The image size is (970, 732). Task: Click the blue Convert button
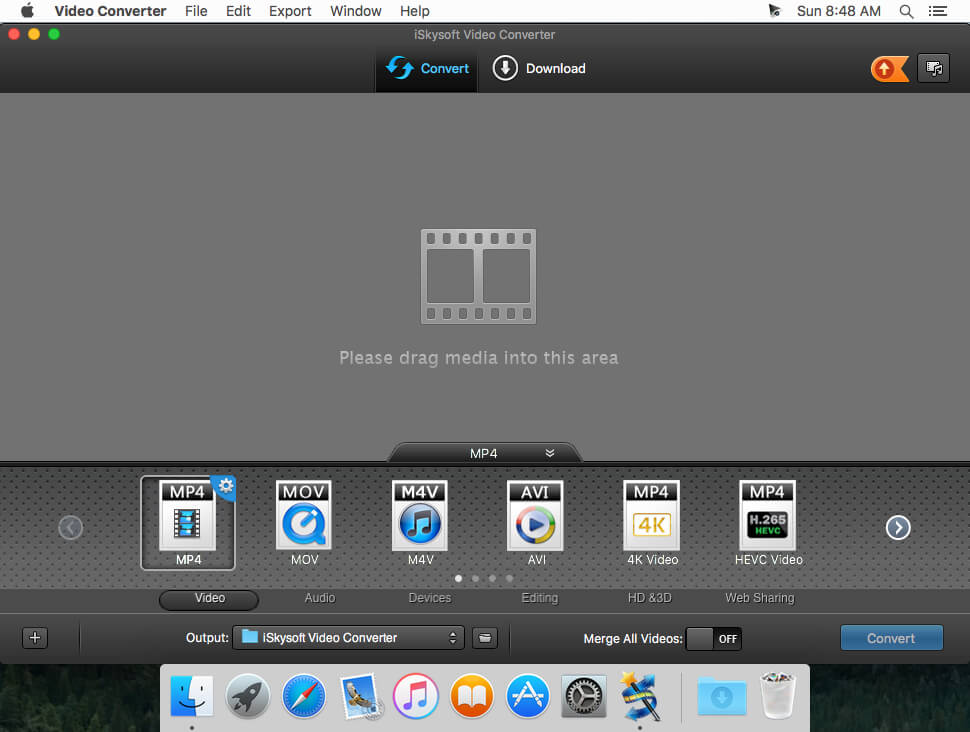[x=891, y=638]
